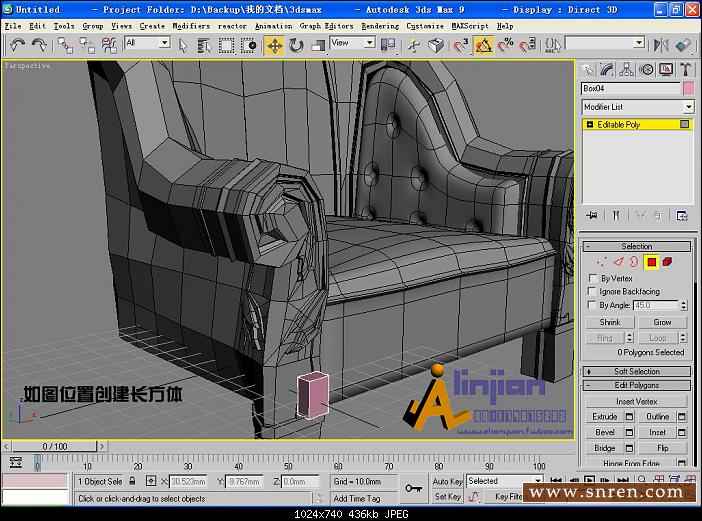This screenshot has height=521, width=702.
Task: Open the View reference coordinate dropdown
Action: coord(352,43)
